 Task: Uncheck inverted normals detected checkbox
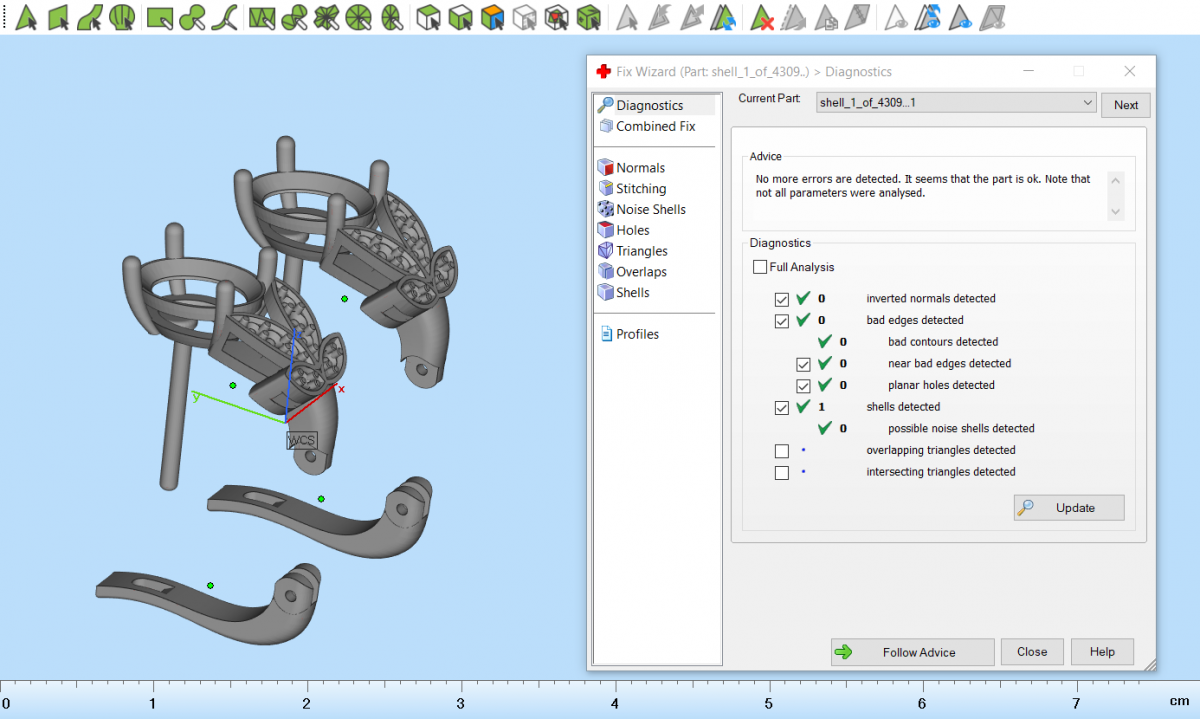[782, 299]
